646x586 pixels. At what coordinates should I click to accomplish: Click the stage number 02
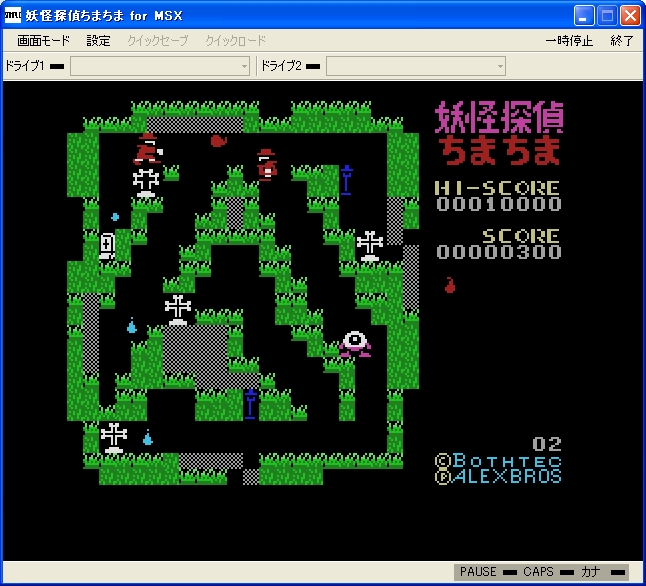click(x=547, y=444)
